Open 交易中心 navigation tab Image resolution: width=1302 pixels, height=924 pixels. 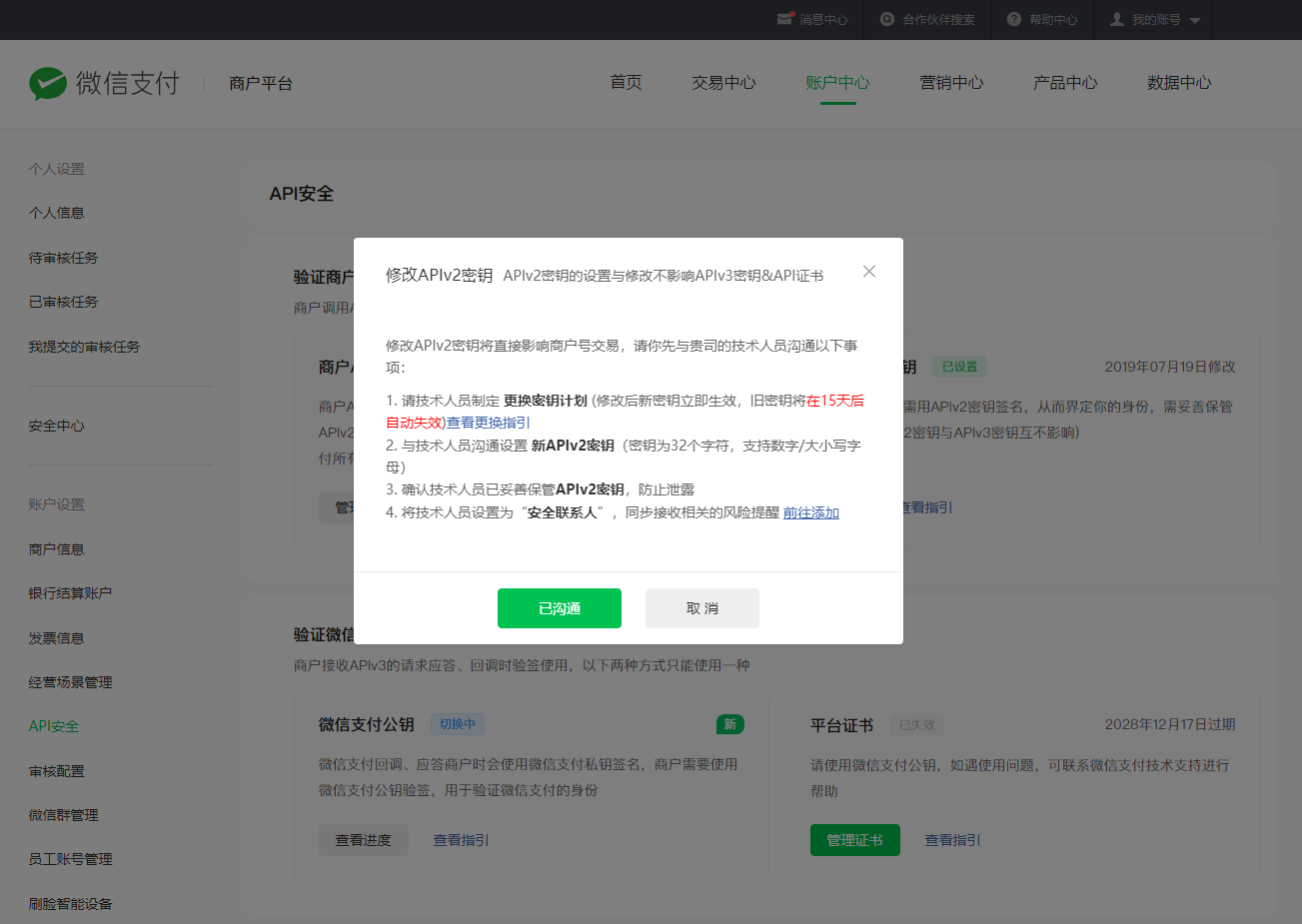[x=724, y=83]
